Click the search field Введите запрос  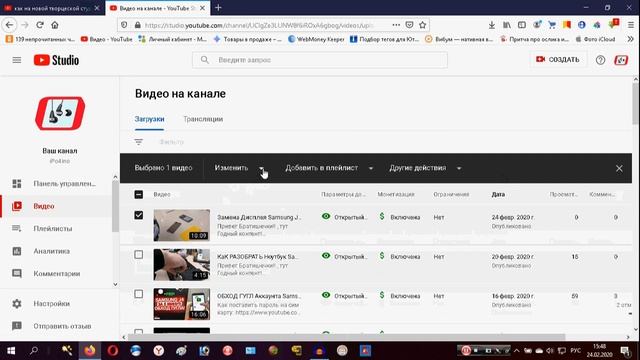pyautogui.click(x=320, y=60)
